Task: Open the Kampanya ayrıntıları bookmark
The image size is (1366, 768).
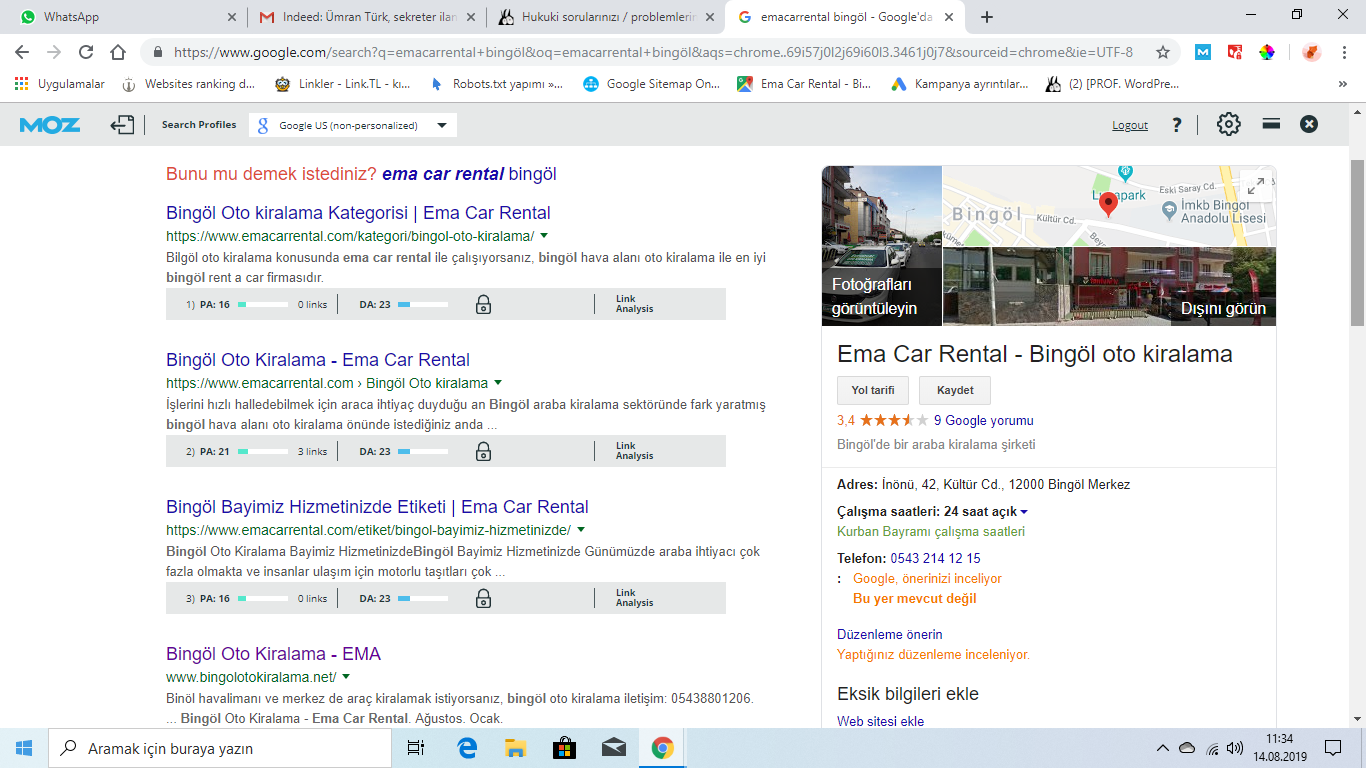Action: (x=960, y=85)
